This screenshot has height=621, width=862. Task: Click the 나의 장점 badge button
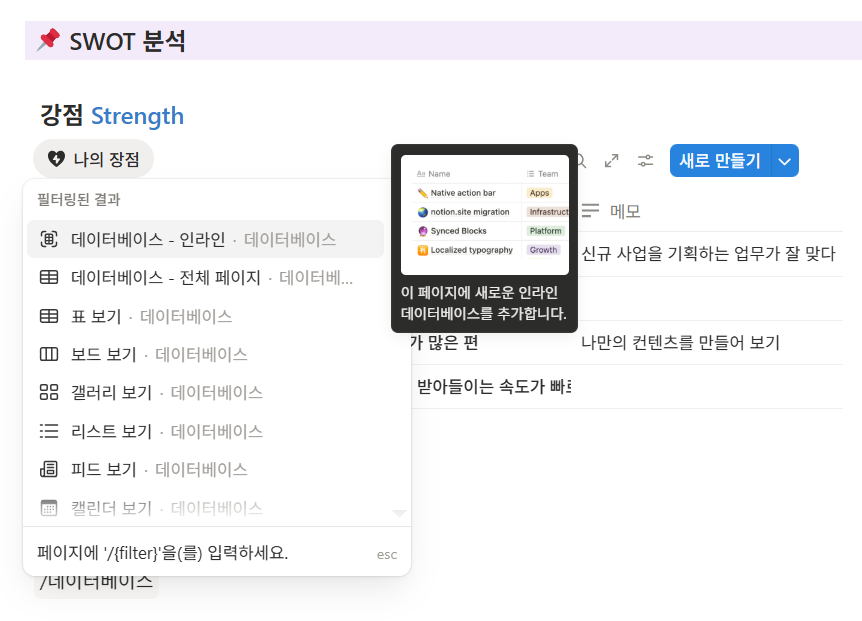click(x=93, y=159)
